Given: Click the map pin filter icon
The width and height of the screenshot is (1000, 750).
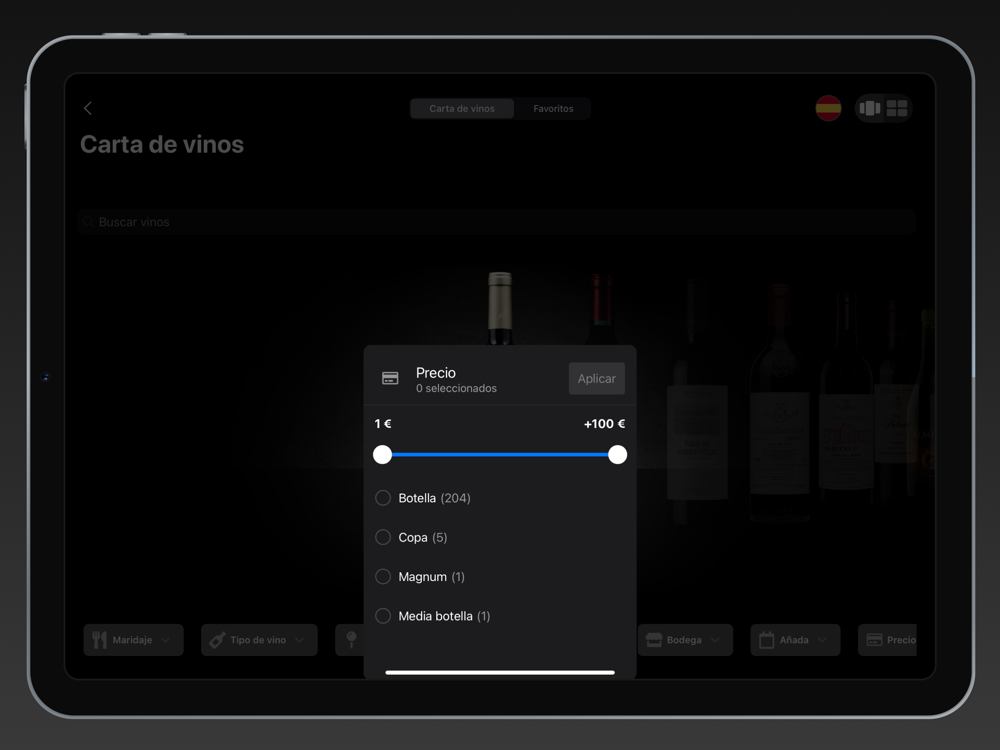Looking at the screenshot, I should coord(351,640).
